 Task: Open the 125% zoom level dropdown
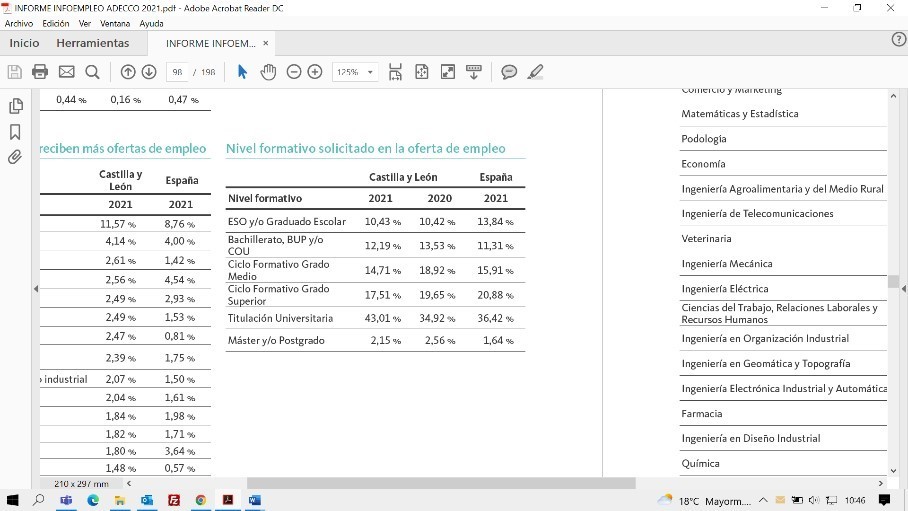355,72
